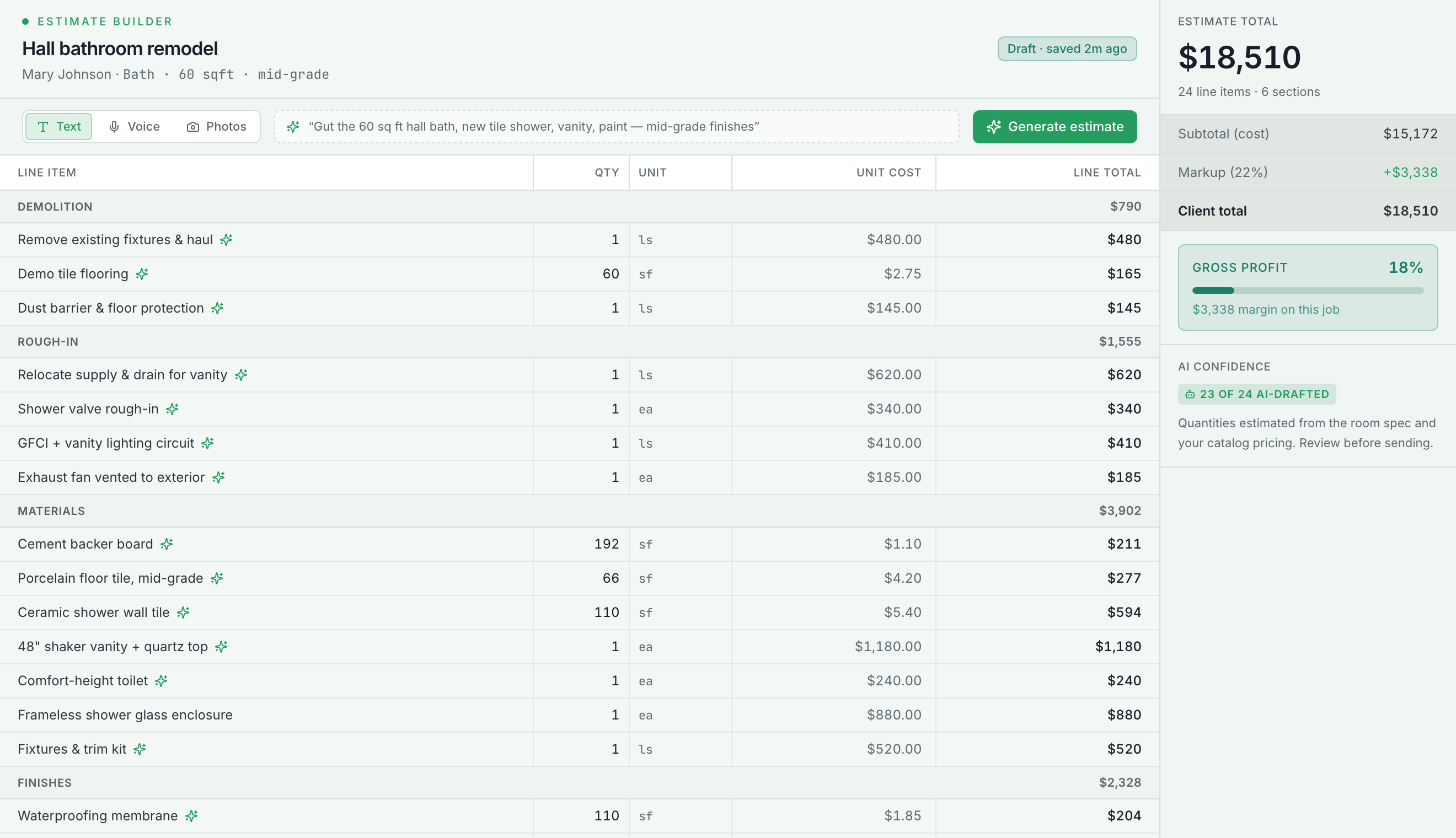Click quantity 60 for Demo tile flooring
The height and width of the screenshot is (838, 1456).
[x=611, y=274]
